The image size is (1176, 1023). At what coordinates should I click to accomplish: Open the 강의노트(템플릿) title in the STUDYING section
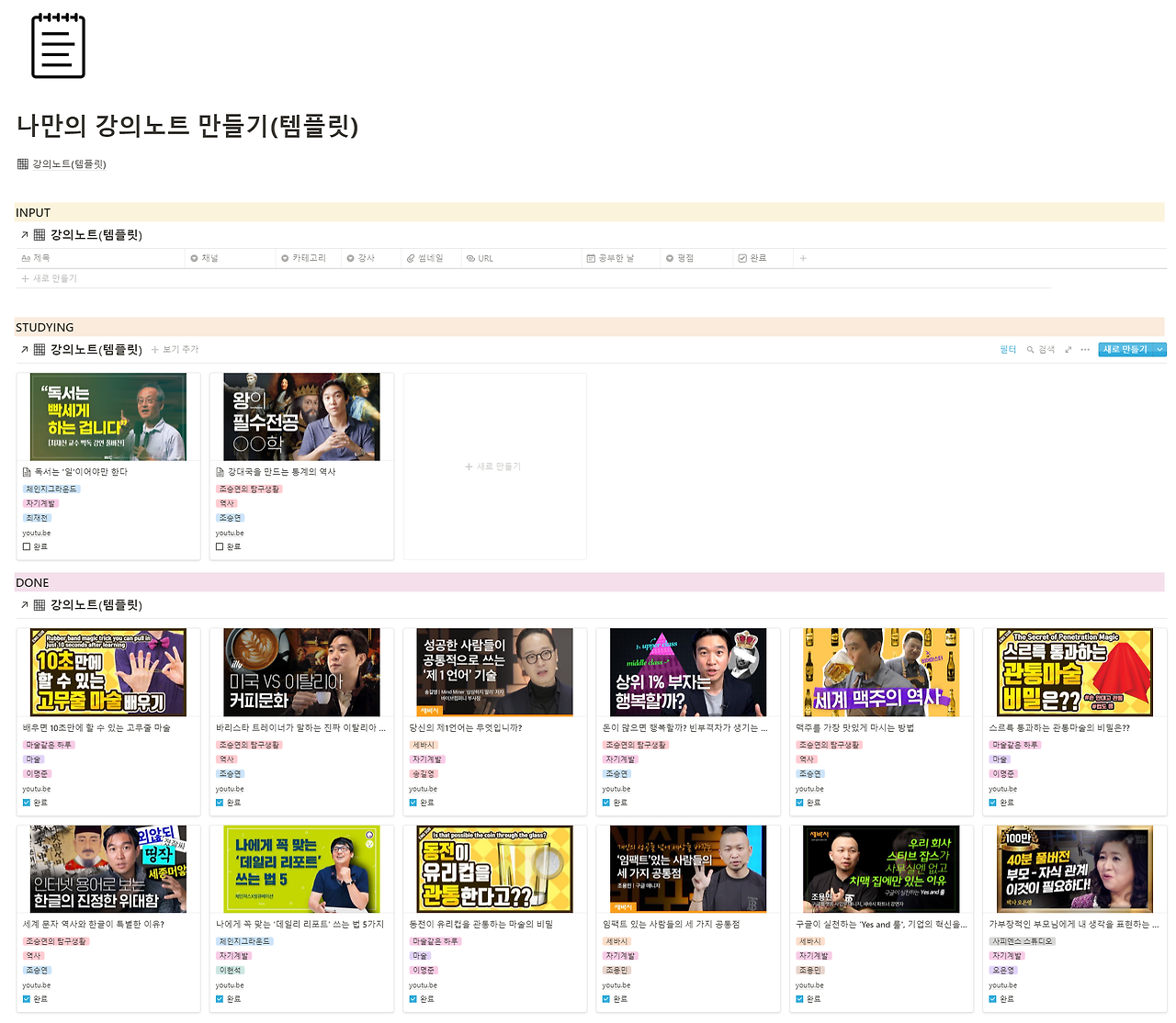[x=96, y=350]
